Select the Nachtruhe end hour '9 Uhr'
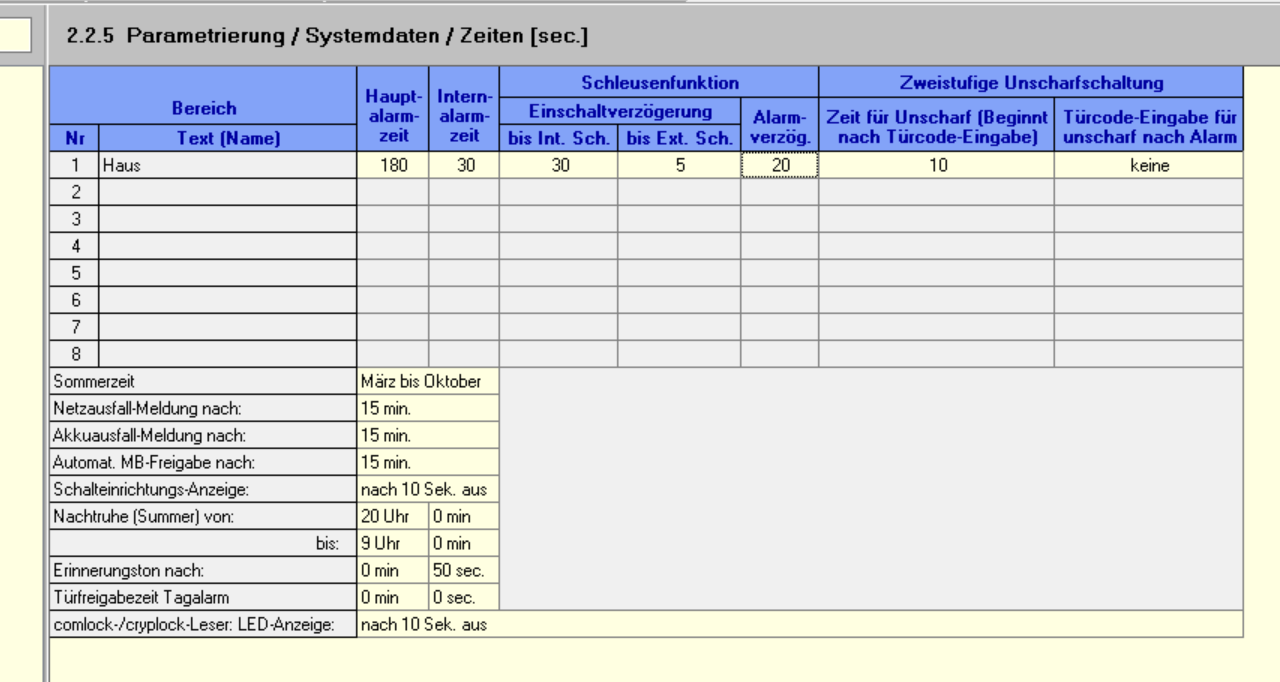1280x682 pixels. [392, 543]
